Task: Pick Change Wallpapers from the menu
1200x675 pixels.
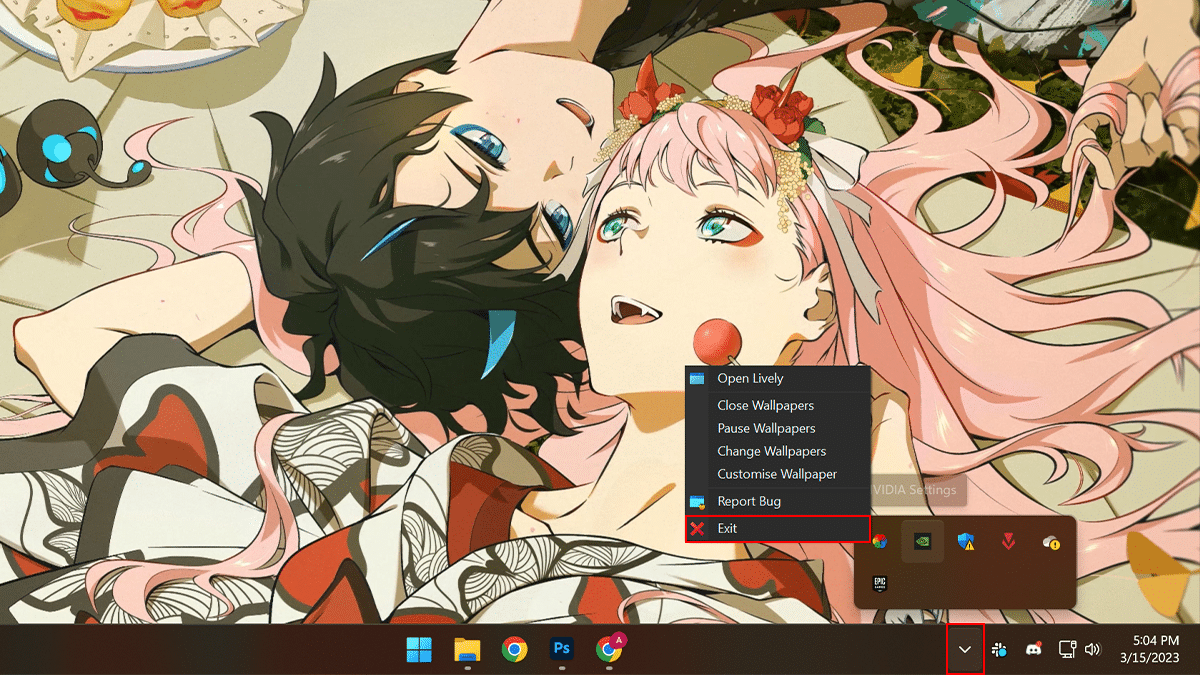Action: (777, 451)
